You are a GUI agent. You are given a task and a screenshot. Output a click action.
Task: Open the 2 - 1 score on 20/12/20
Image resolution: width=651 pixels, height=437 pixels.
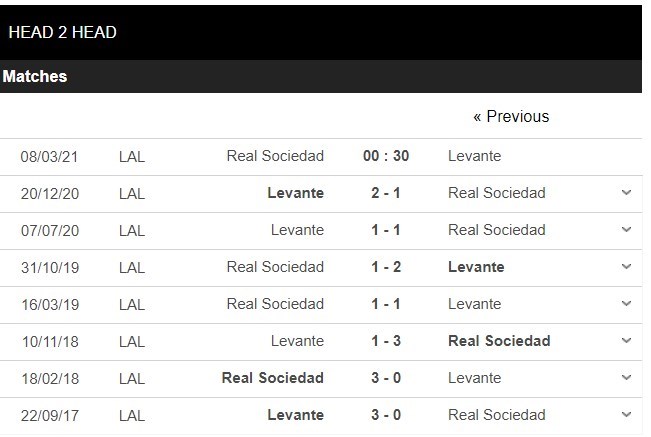click(386, 193)
